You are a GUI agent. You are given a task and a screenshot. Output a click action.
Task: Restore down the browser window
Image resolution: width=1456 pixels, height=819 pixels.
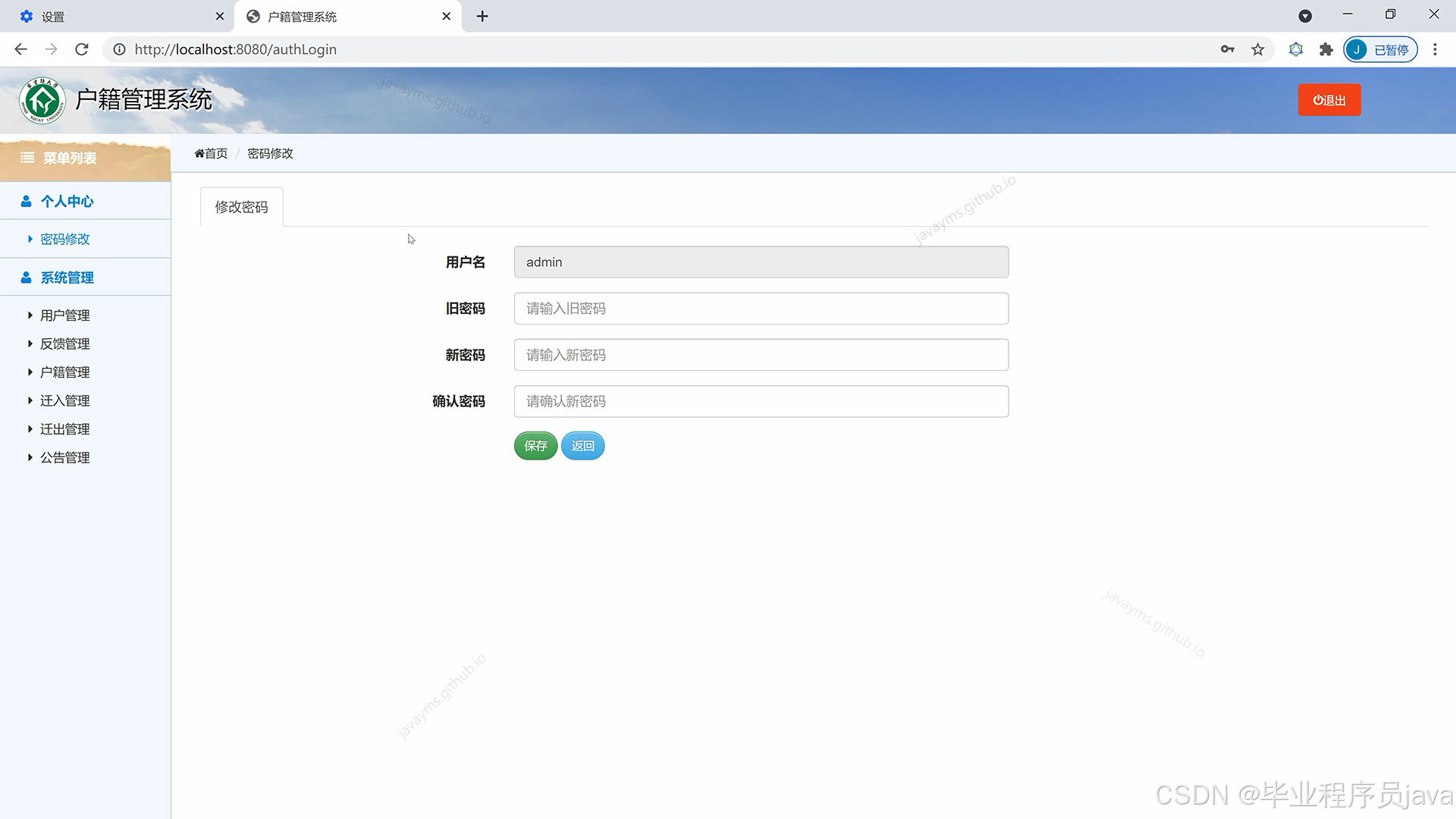pyautogui.click(x=1390, y=14)
